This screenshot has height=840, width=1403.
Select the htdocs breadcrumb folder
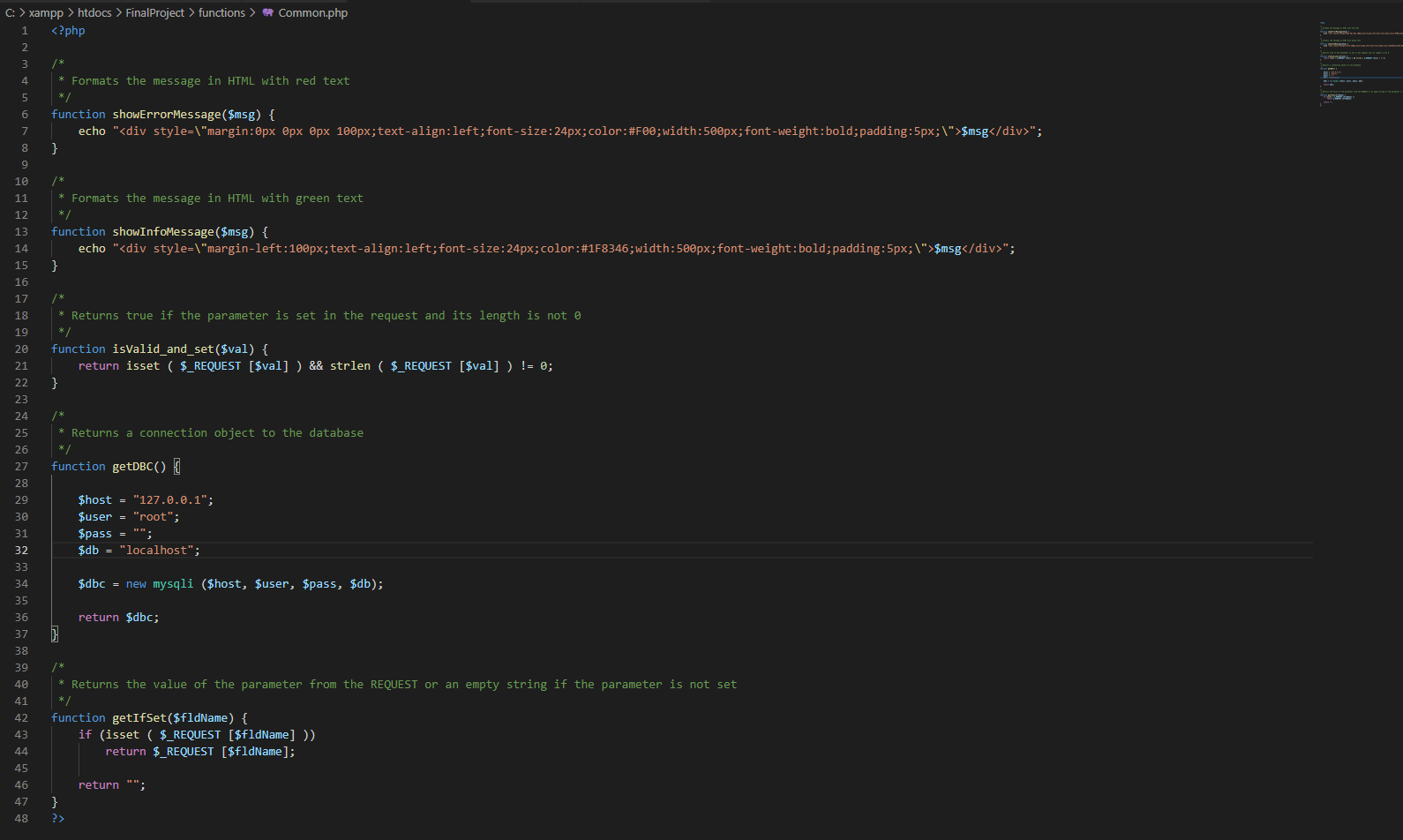click(x=94, y=12)
